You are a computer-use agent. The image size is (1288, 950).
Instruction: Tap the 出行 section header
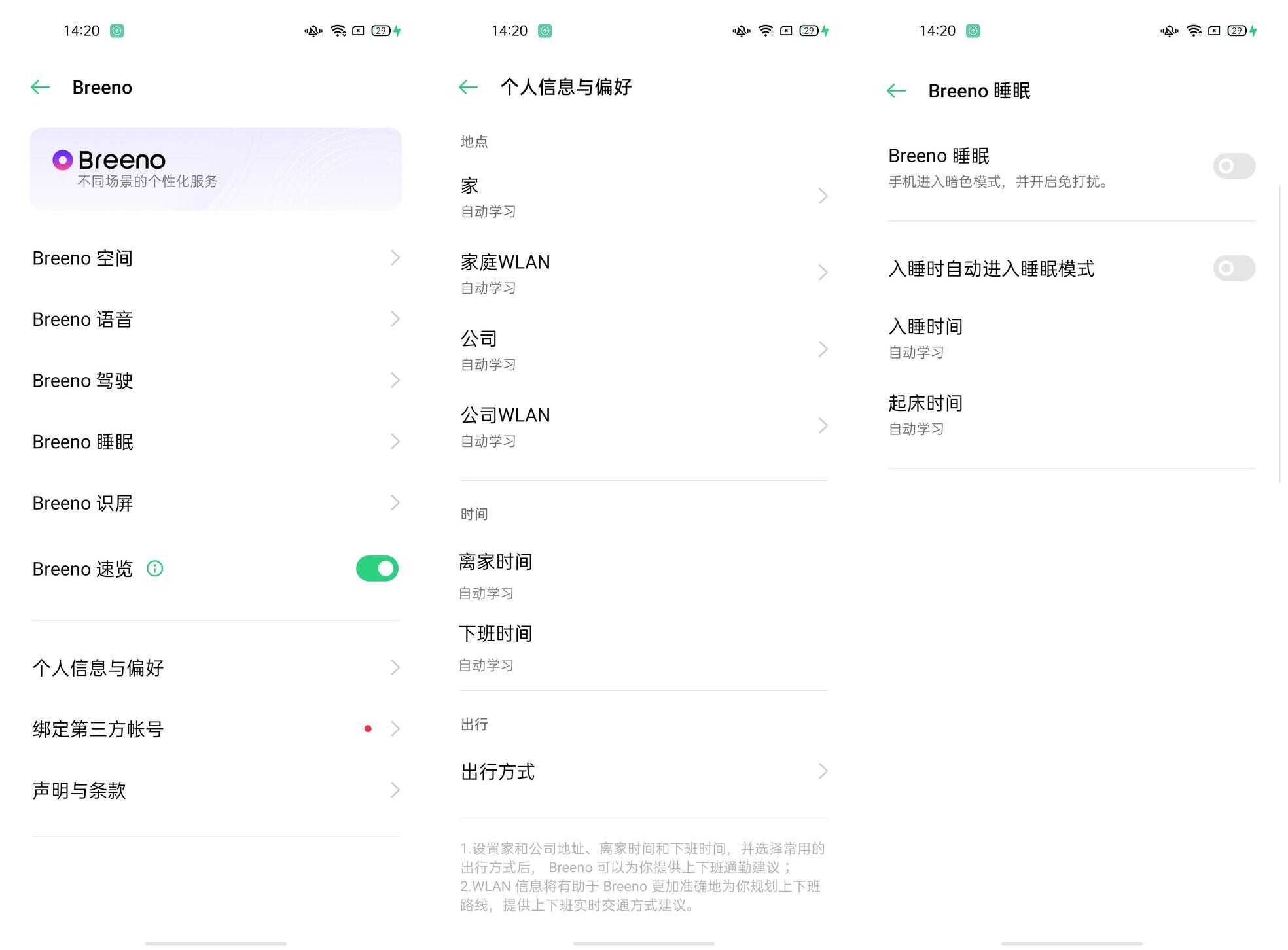click(474, 724)
